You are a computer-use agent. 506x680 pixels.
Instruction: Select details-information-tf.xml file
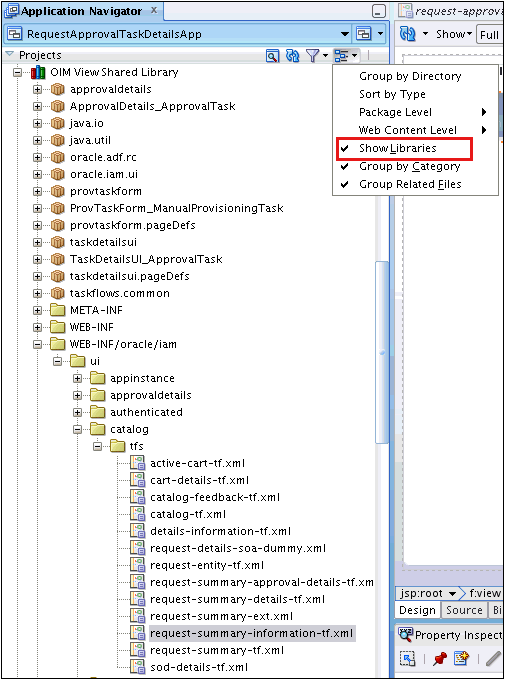pos(220,531)
